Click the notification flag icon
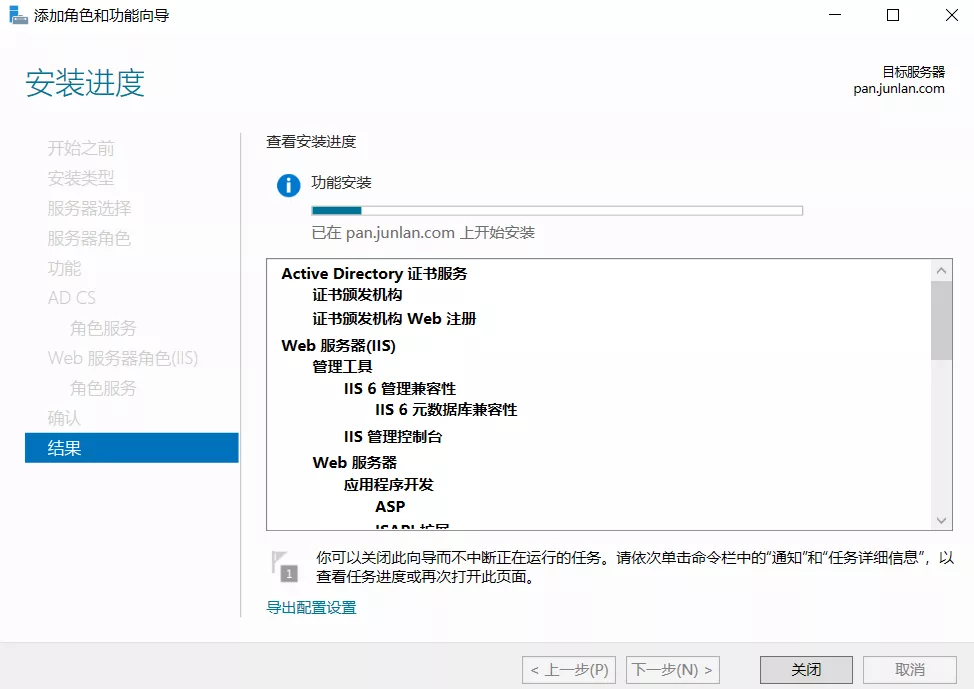 tap(284, 565)
